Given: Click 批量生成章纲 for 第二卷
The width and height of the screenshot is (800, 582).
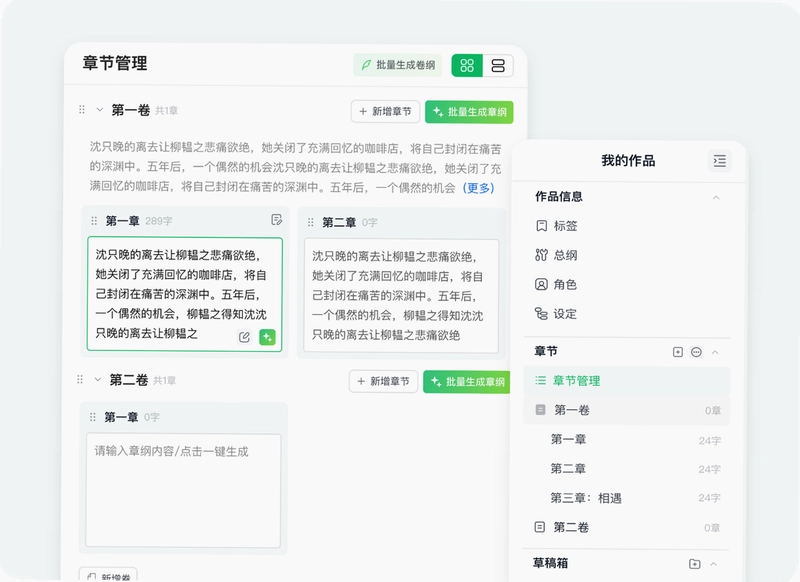Looking at the screenshot, I should pos(467,382).
